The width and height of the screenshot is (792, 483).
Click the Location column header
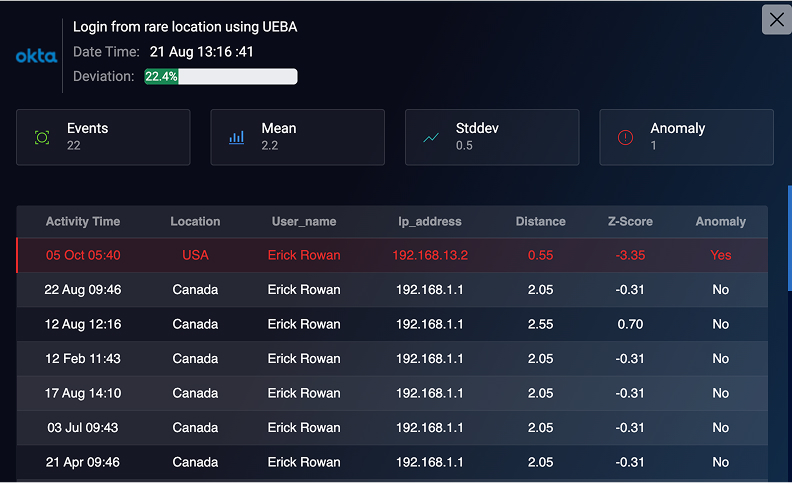point(195,221)
